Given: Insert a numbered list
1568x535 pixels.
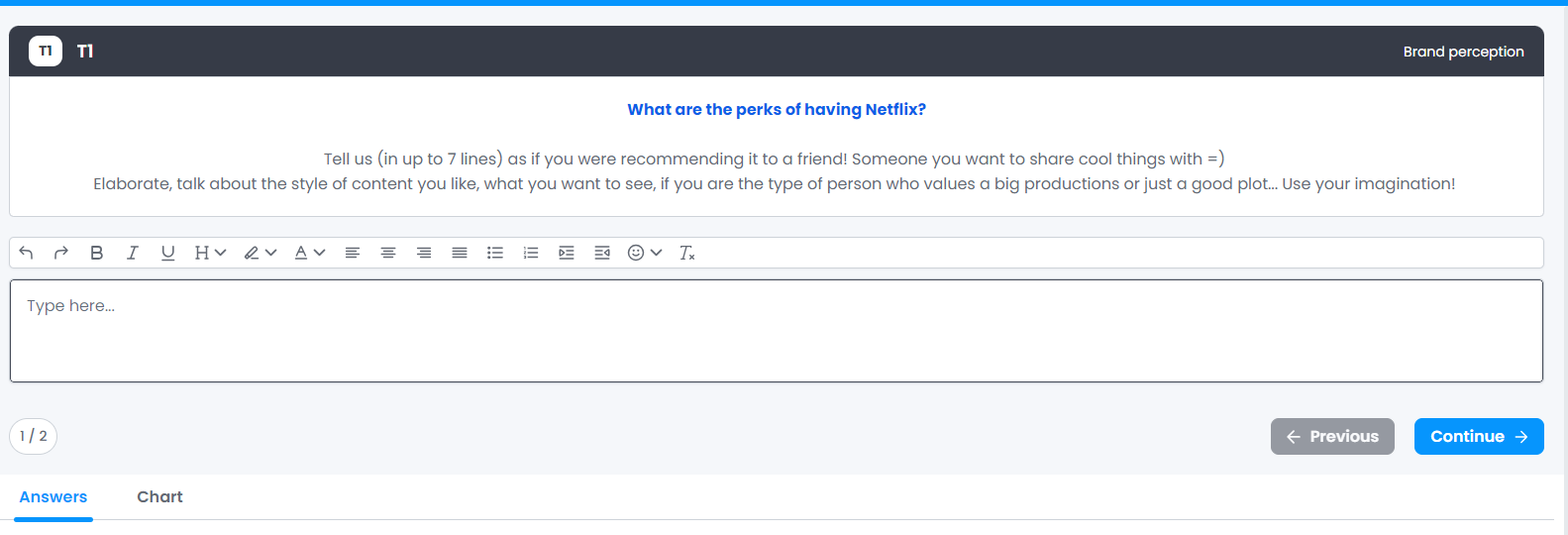Looking at the screenshot, I should click(531, 253).
